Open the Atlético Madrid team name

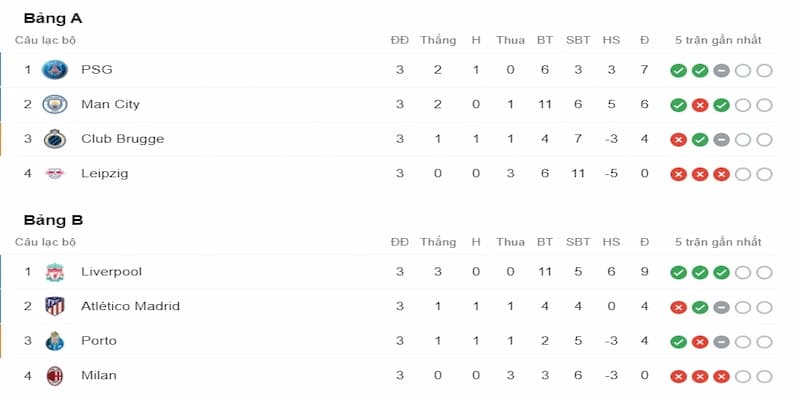[x=130, y=306]
